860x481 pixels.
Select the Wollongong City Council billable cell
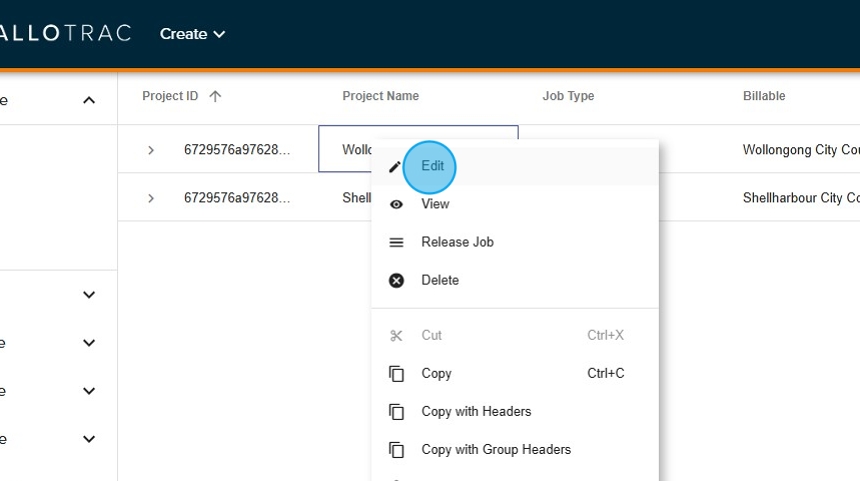coord(800,150)
